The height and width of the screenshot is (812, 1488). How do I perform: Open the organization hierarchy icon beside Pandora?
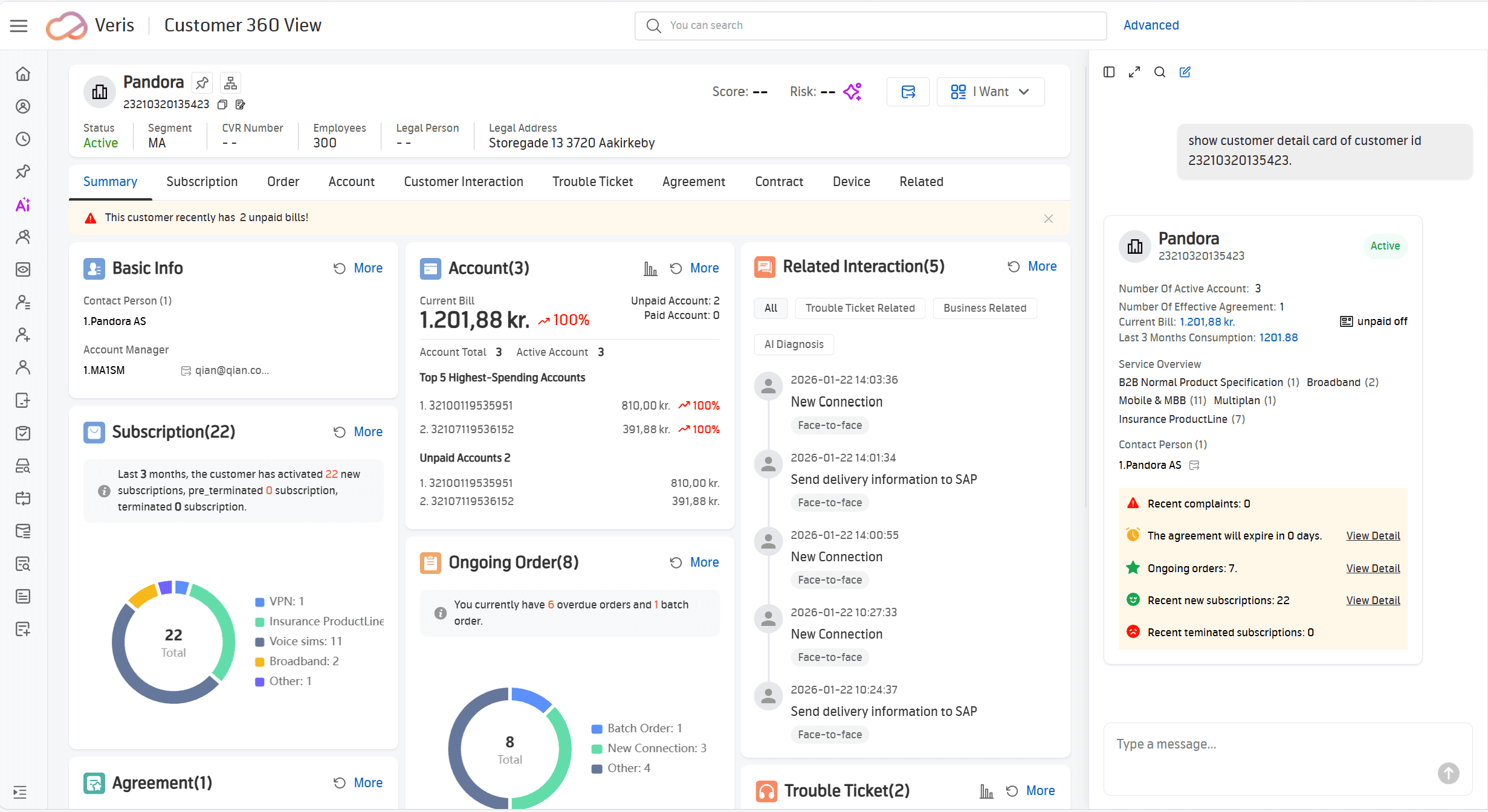[230, 83]
